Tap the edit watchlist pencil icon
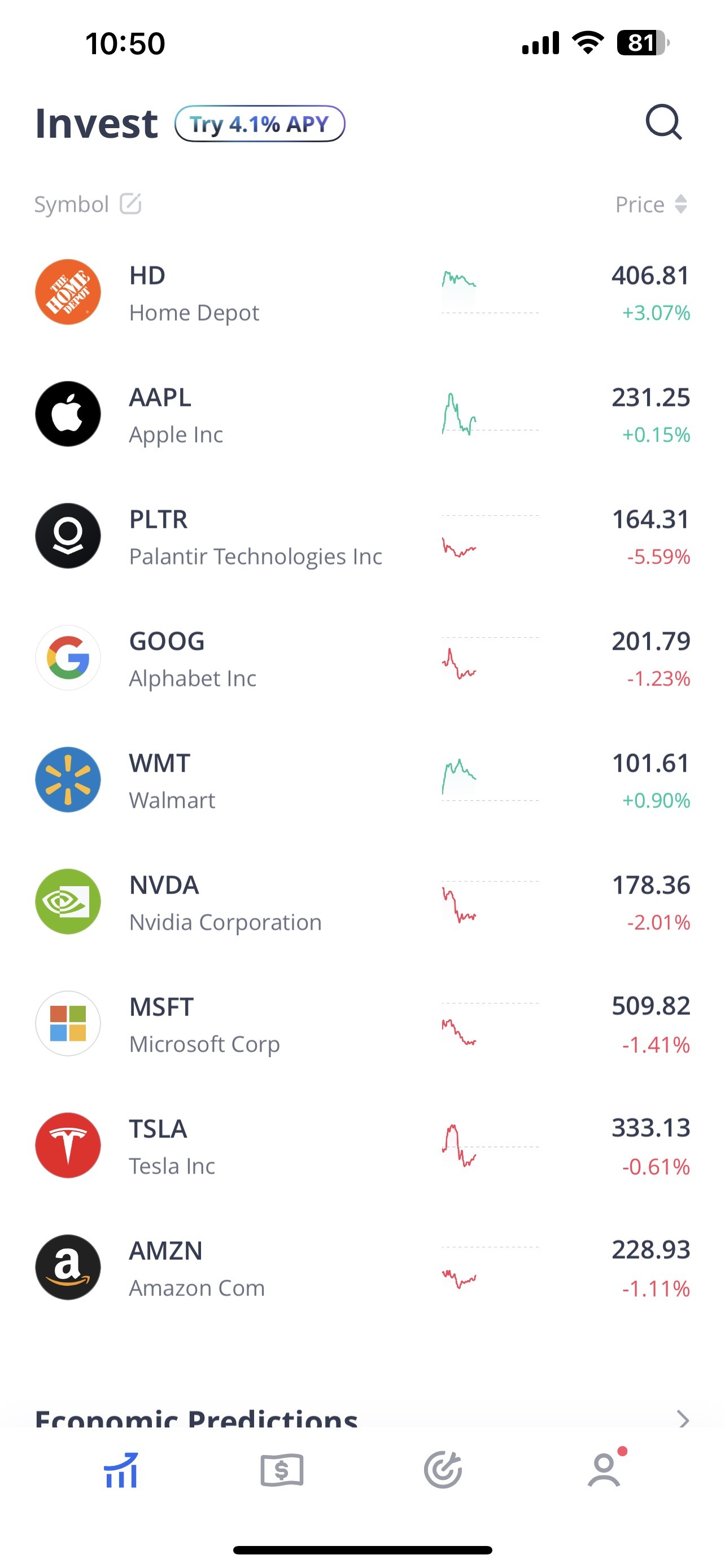The height and width of the screenshot is (1568, 725). click(x=130, y=204)
